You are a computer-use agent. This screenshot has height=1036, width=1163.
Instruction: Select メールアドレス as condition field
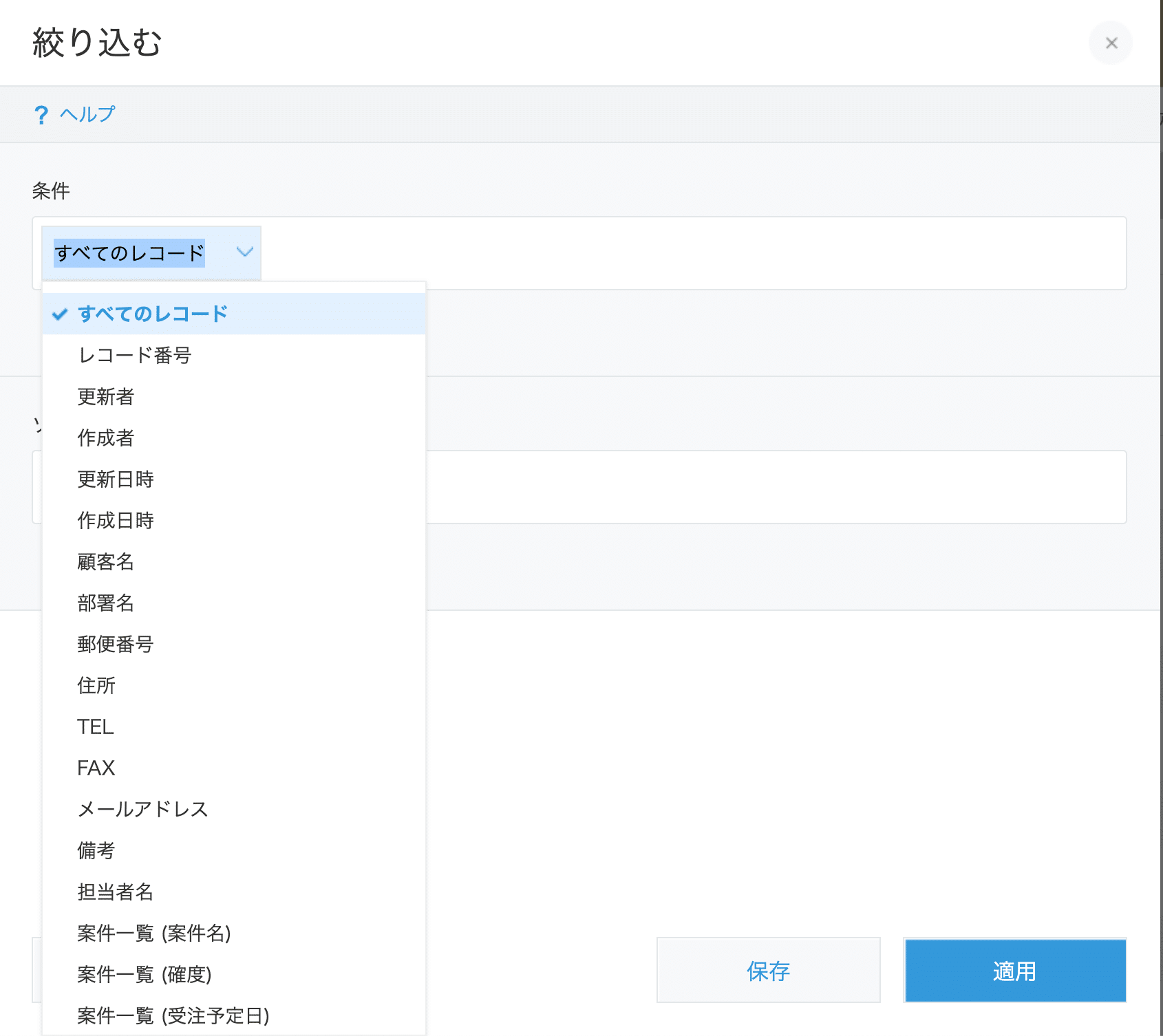tap(143, 809)
